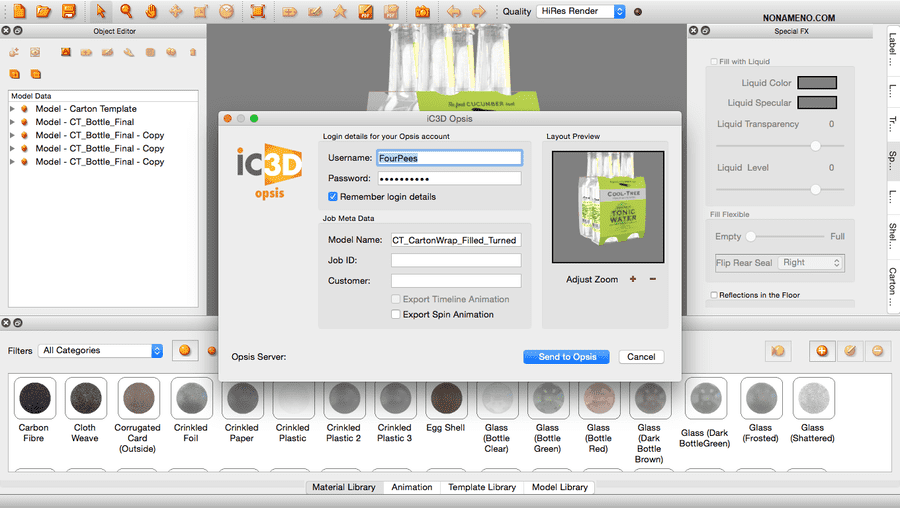Click the New Document toolbar icon
The width and height of the screenshot is (900, 508).
coord(20,12)
